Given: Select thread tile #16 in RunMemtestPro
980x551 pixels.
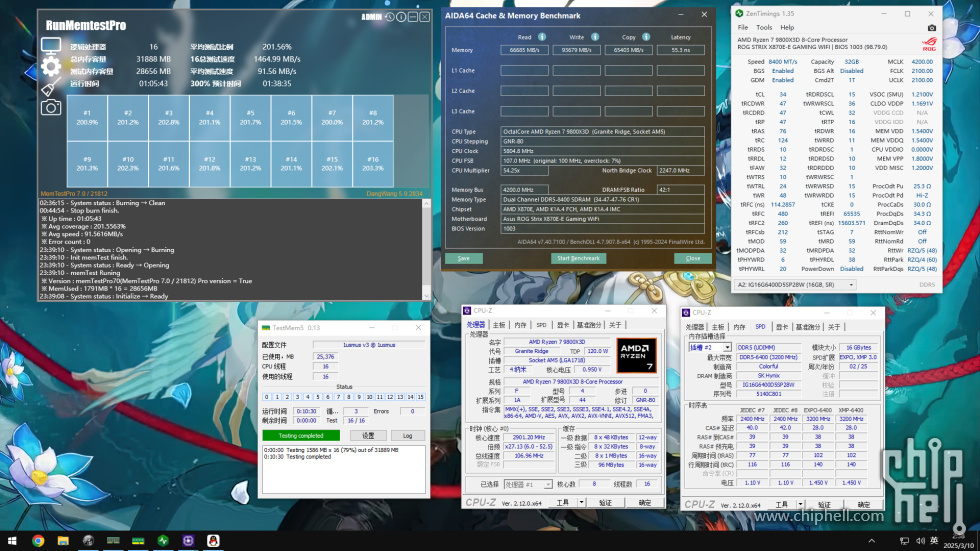Looking at the screenshot, I should point(373,164).
